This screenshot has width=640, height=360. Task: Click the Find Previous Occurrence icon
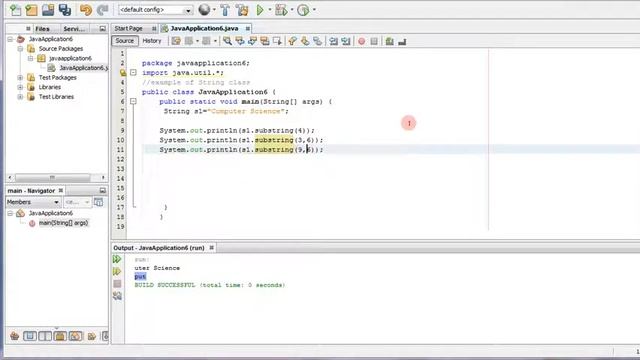(240, 41)
